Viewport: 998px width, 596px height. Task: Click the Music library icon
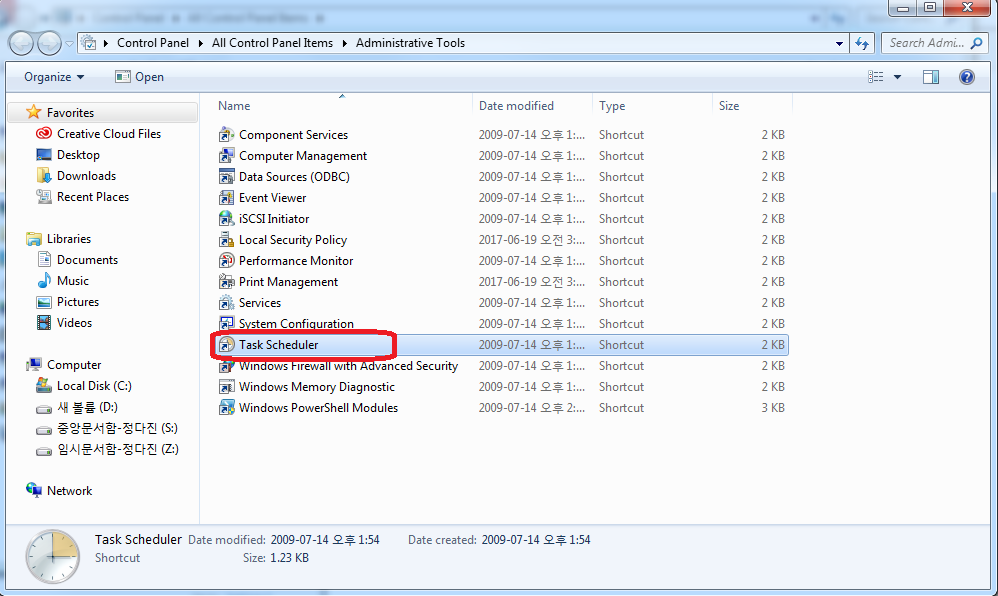pyautogui.click(x=44, y=281)
